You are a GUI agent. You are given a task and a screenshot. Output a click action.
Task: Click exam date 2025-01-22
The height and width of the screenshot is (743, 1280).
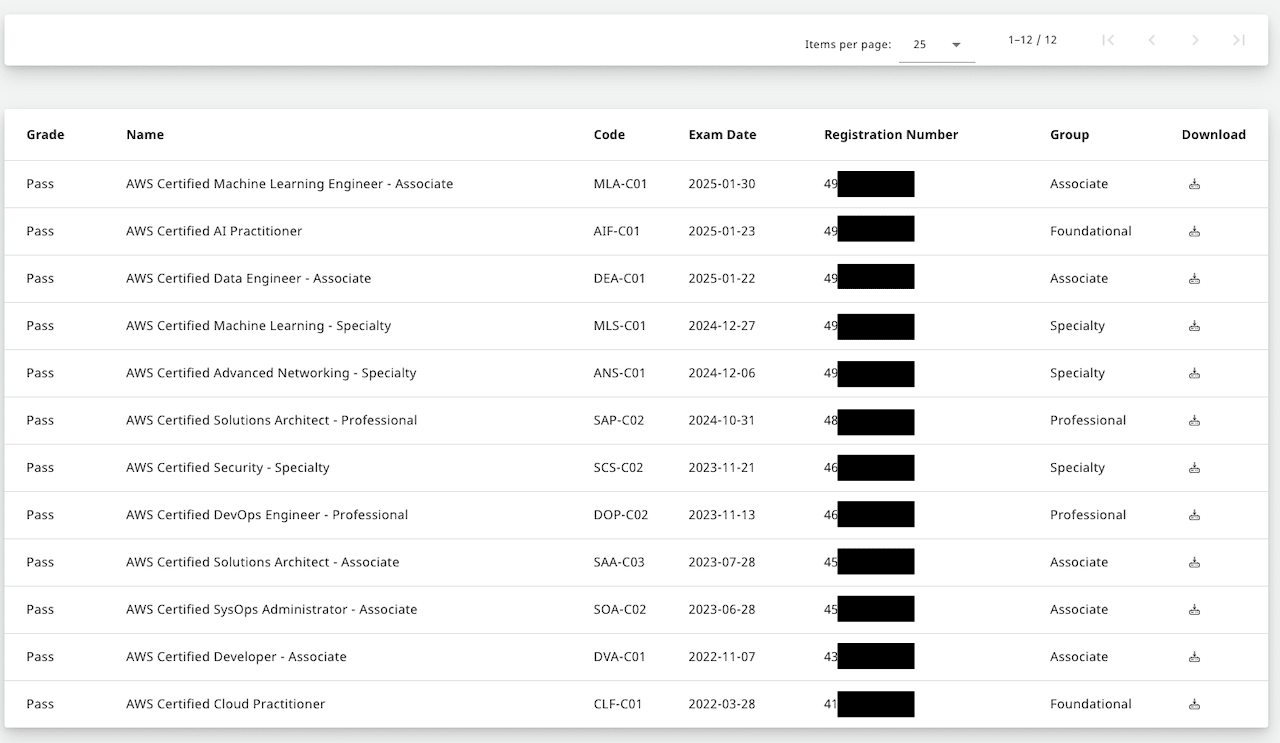click(x=722, y=278)
